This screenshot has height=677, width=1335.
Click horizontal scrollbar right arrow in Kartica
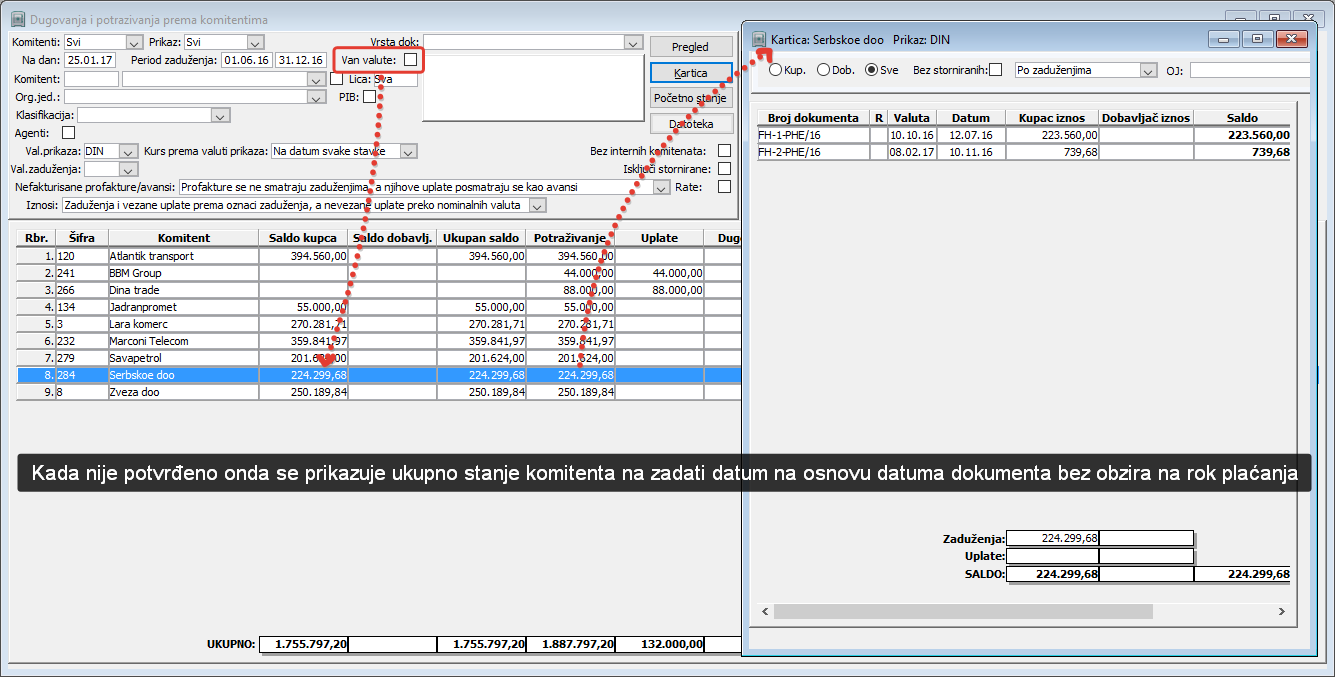pyautogui.click(x=1282, y=611)
